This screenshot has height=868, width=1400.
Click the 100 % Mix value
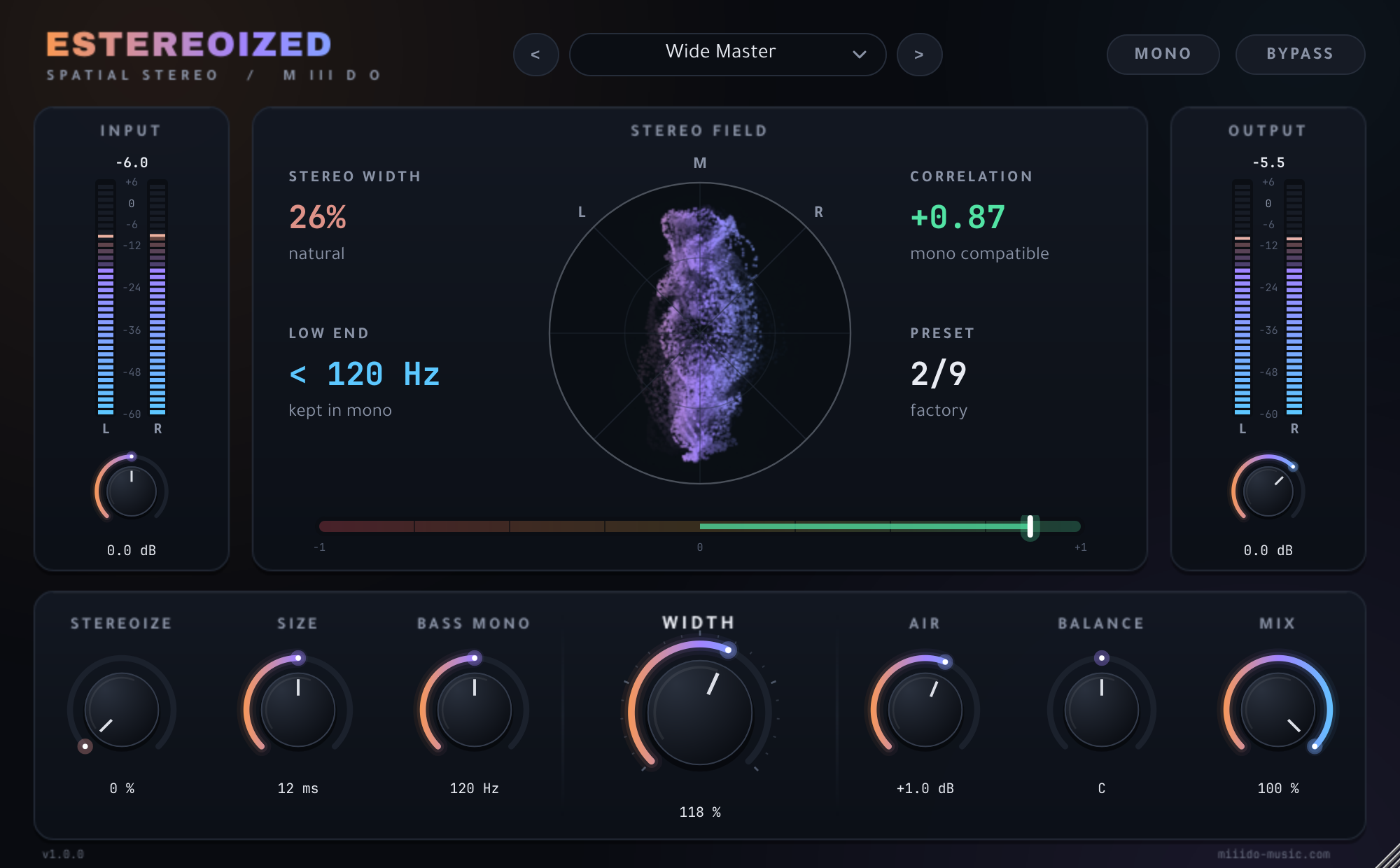point(1278,788)
